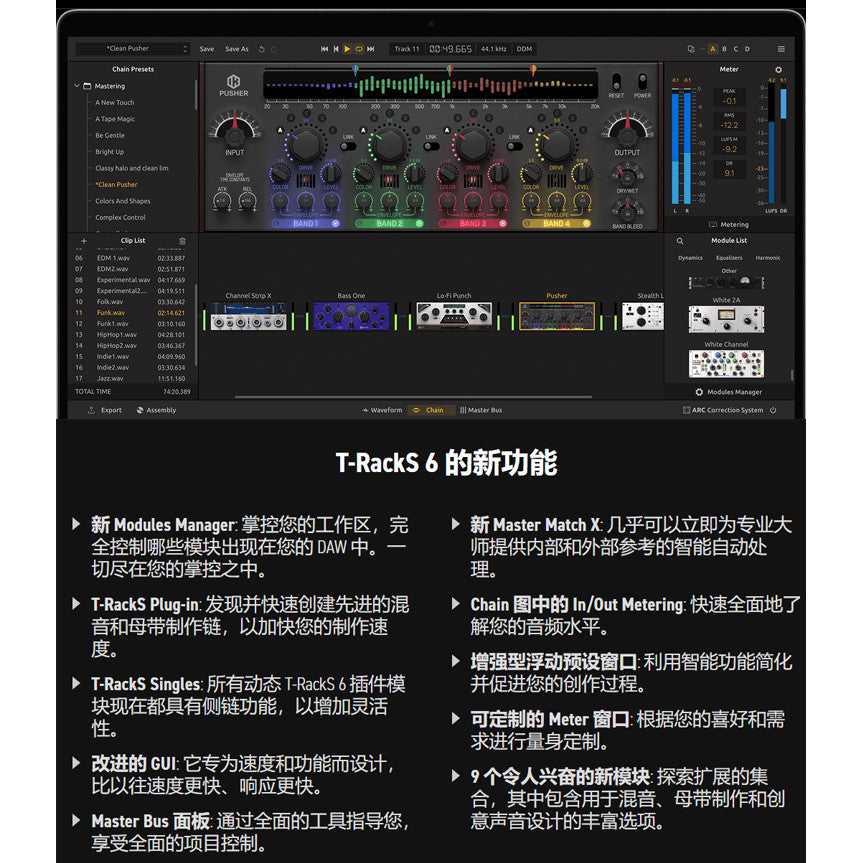The image size is (863, 863).
Task: Click the Mastering folder icon
Action: point(87,86)
